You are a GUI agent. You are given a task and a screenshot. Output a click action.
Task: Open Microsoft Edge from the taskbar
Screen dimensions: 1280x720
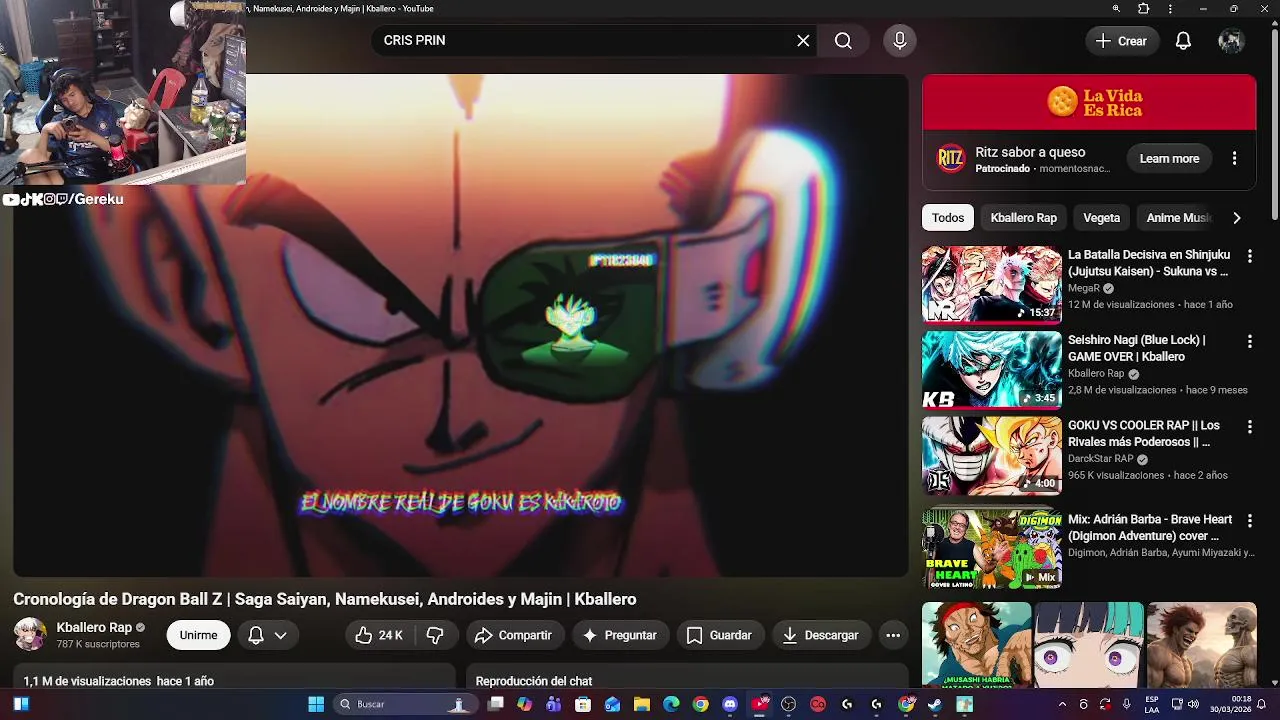(671, 704)
